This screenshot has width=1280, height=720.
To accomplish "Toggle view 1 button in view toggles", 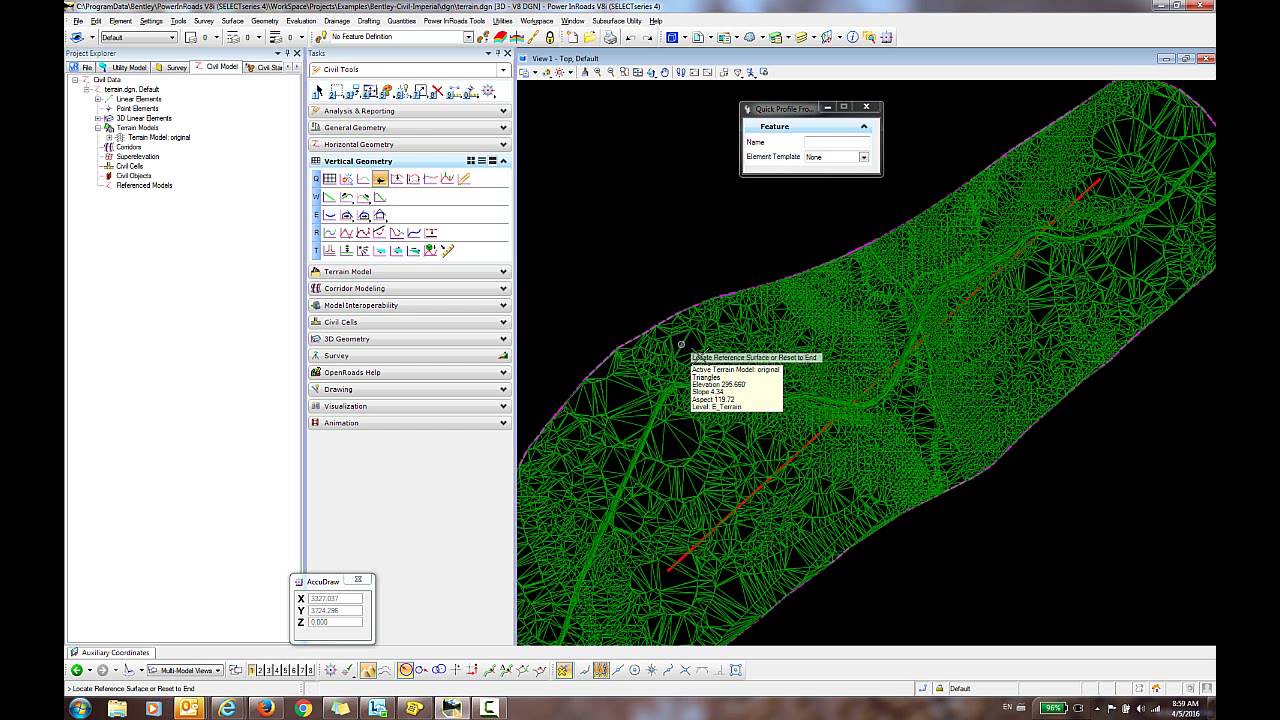I will (252, 670).
